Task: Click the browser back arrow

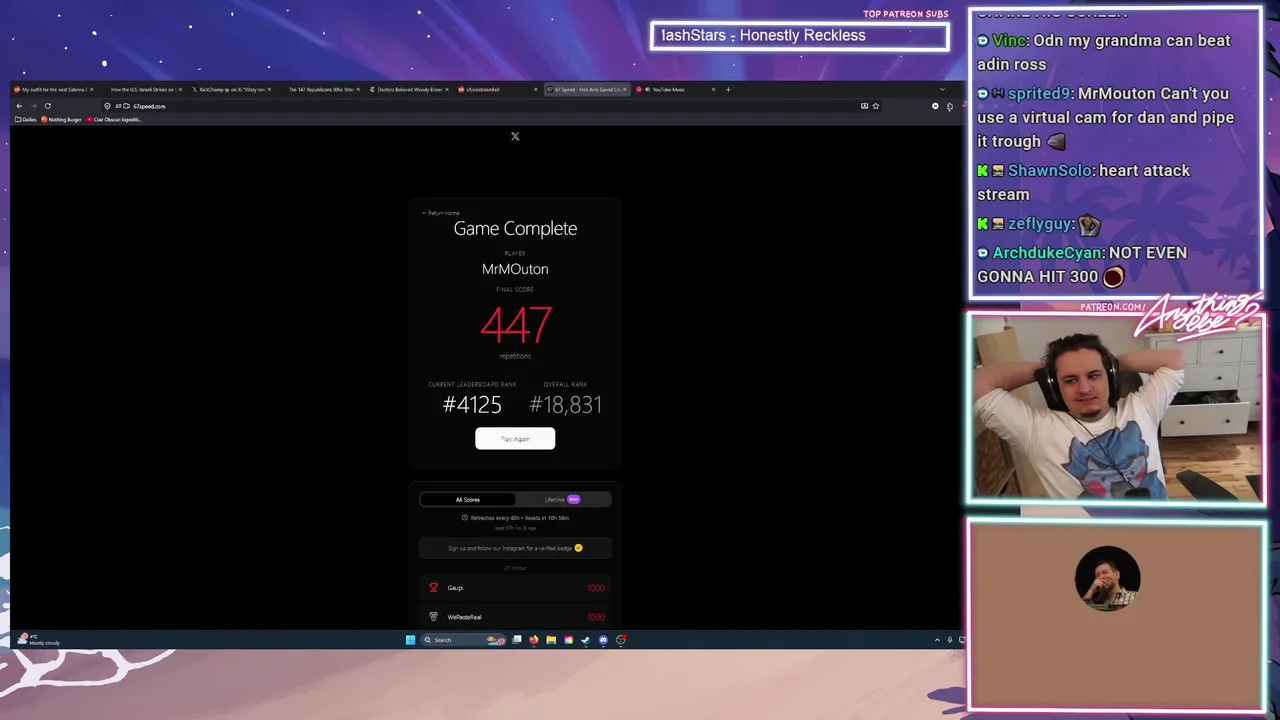Action: pyautogui.click(x=19, y=106)
